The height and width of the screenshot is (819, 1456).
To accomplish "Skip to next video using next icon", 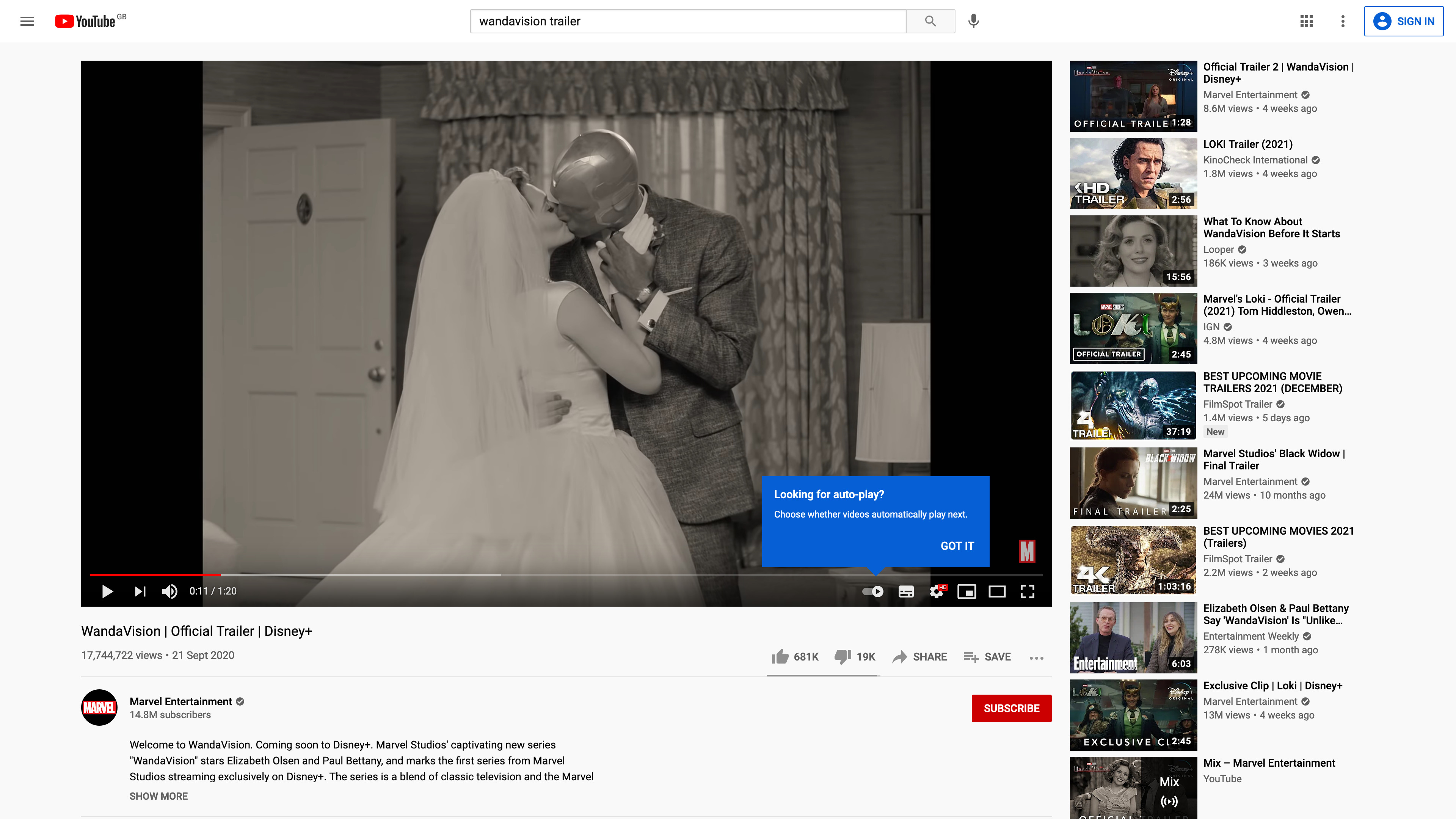I will click(140, 591).
